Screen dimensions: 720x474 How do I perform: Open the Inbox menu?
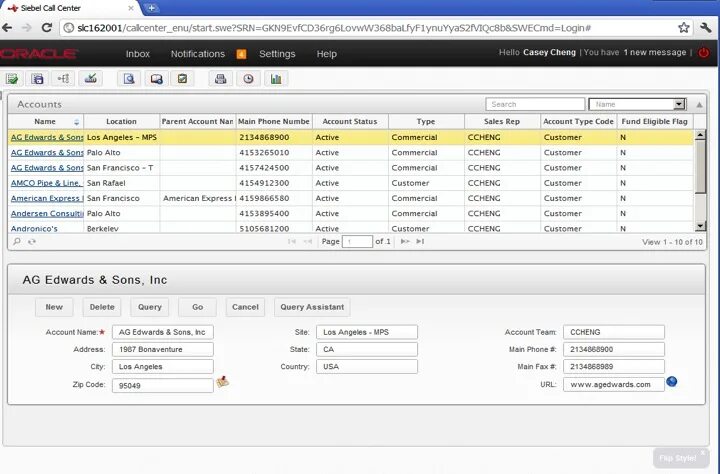coord(138,54)
